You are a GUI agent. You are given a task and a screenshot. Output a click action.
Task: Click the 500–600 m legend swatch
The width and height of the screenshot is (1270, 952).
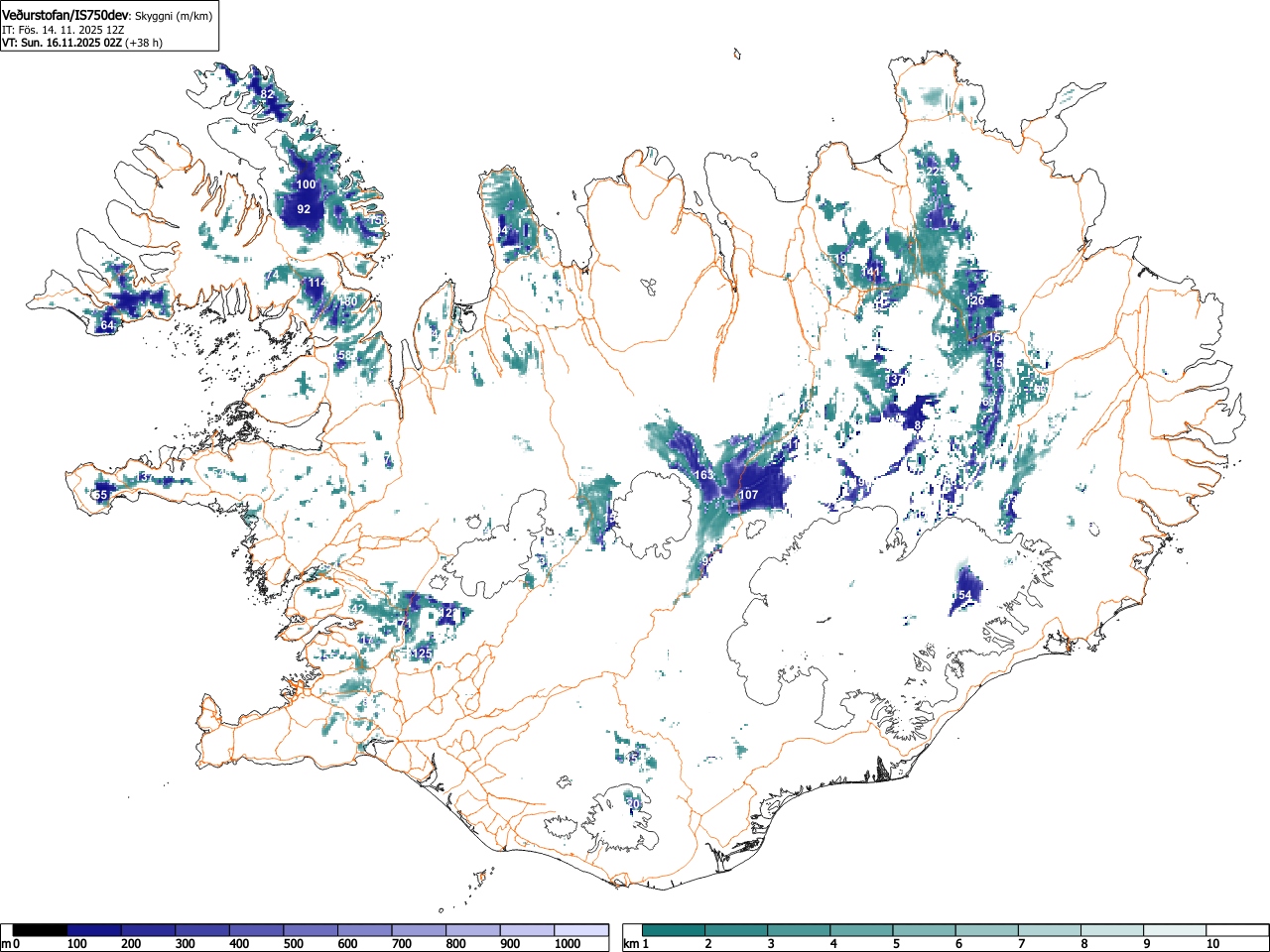click(311, 930)
